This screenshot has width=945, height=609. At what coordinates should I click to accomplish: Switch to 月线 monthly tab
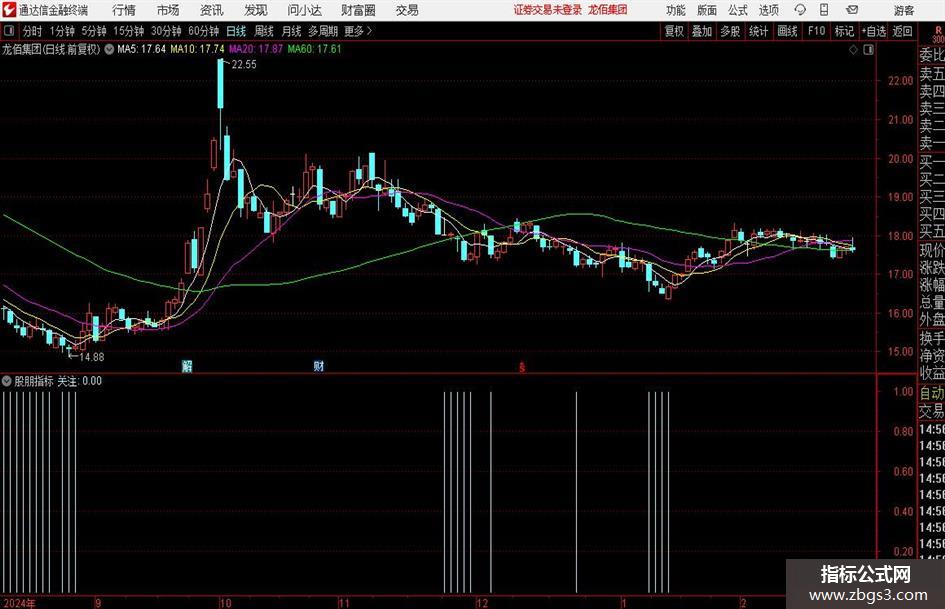[x=292, y=31]
